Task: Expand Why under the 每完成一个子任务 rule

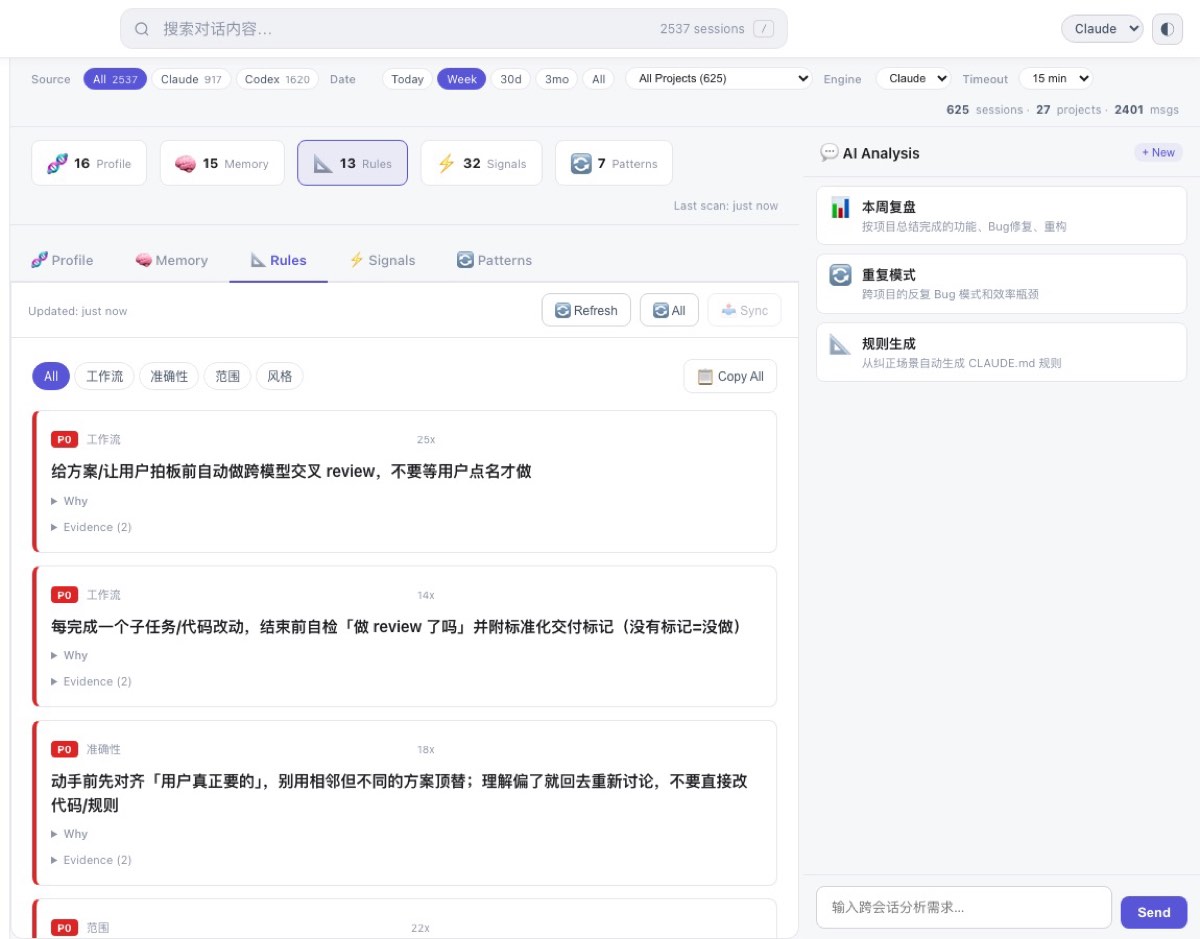Action: 69,655
